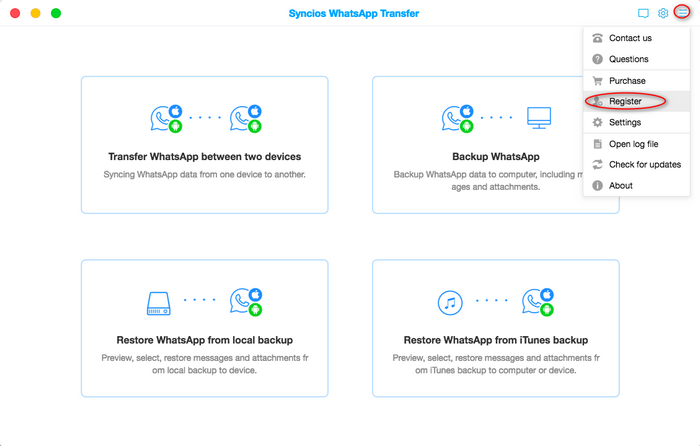Click the question mark icon beside Questions
This screenshot has width=700, height=446.
[x=597, y=59]
